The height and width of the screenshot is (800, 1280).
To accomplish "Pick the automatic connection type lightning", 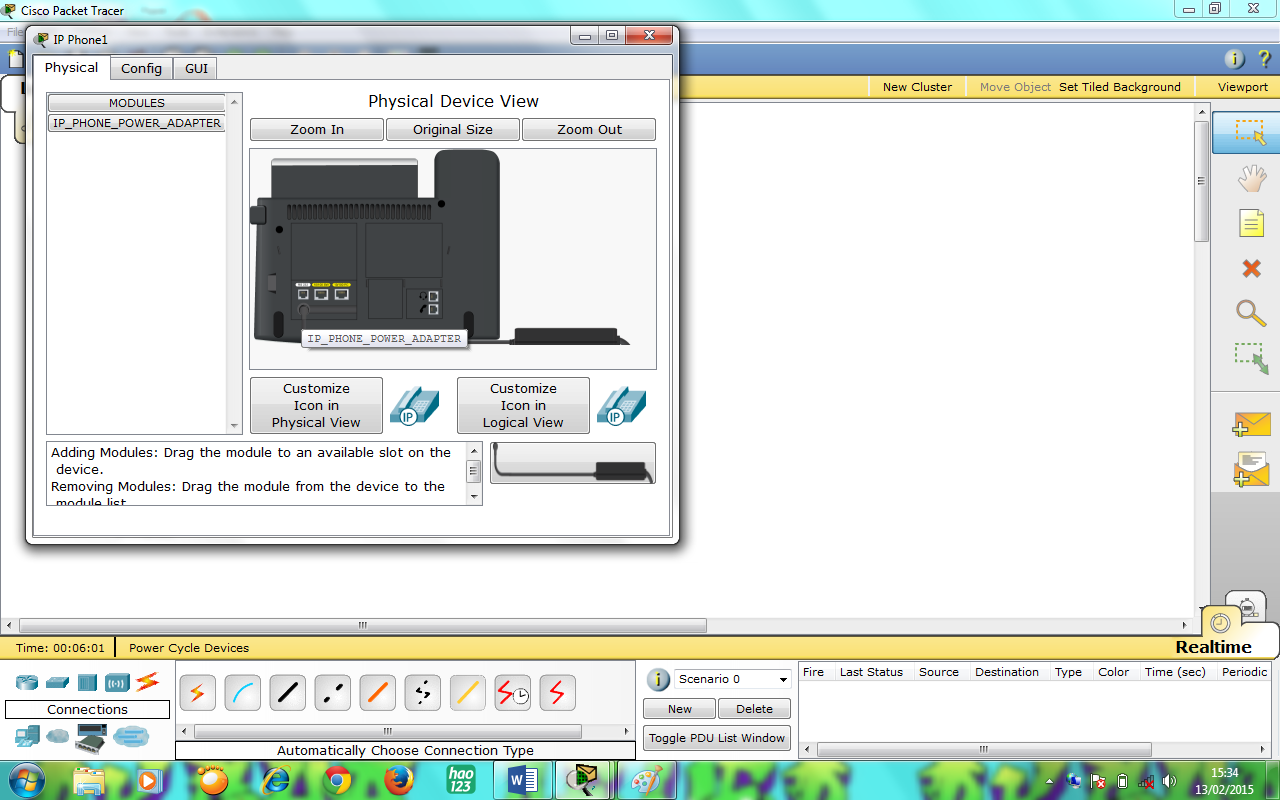I will point(198,692).
